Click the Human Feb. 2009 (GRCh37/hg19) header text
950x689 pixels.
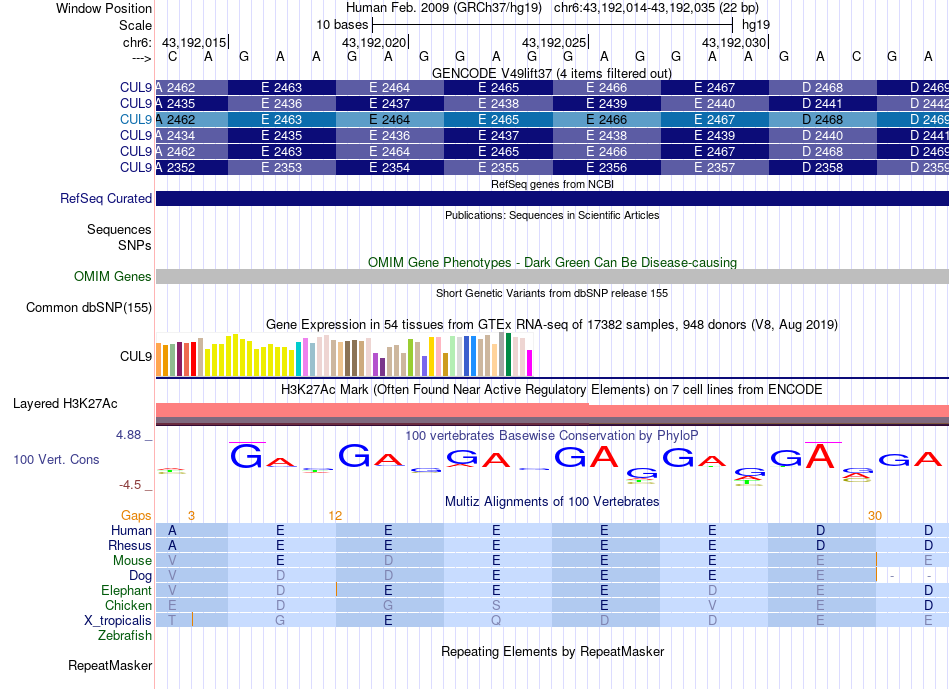[445, 8]
